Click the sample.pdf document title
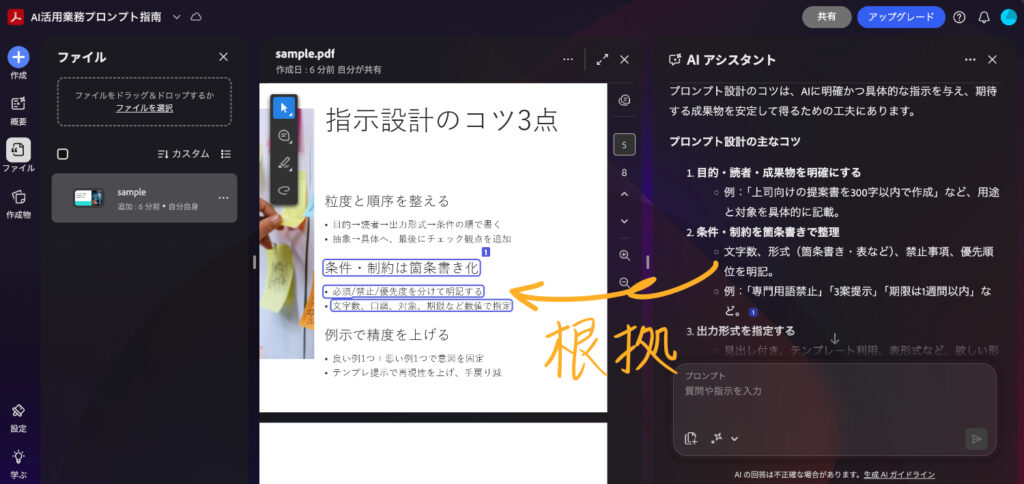Screen dimensions: 1024x484 (305, 54)
